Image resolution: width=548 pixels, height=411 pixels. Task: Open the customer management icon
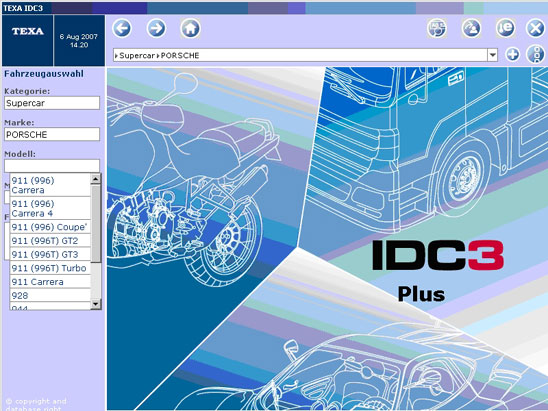point(471,28)
